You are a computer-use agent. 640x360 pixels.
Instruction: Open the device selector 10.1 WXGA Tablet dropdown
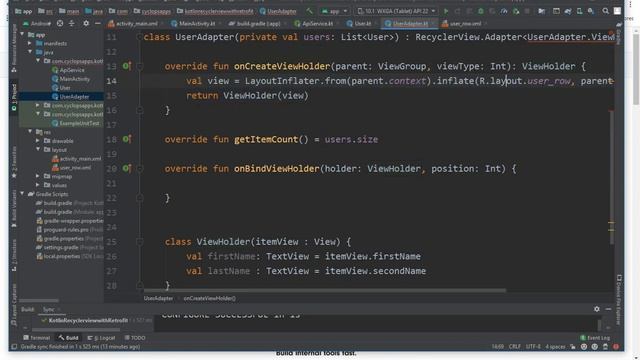tap(396, 11)
